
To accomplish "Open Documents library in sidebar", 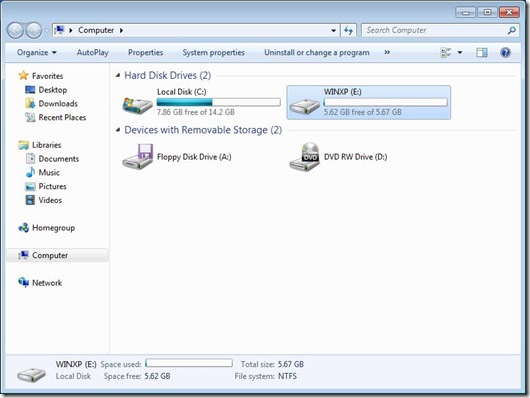I will (59, 159).
